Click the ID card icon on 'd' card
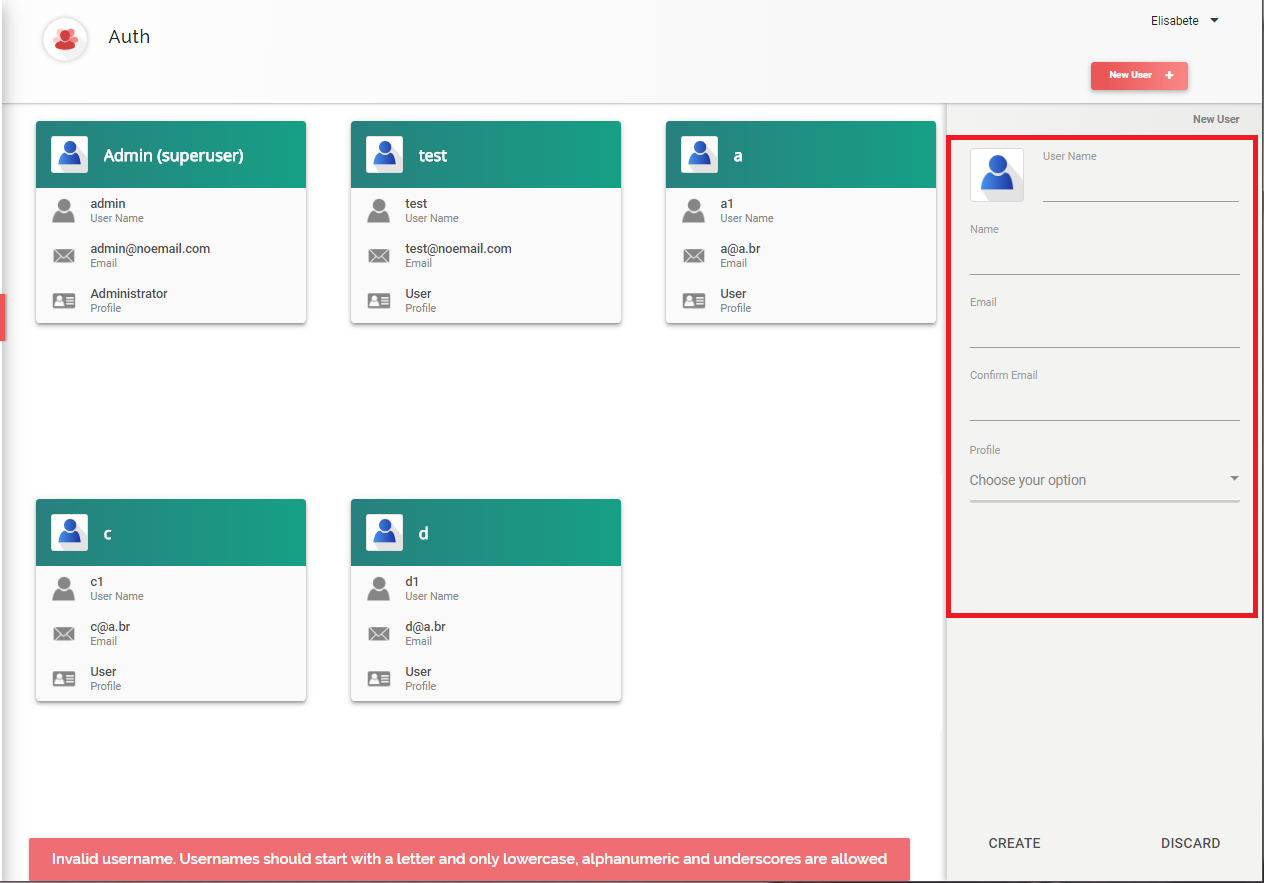Screen dimensions: 1264x883 click(379, 678)
